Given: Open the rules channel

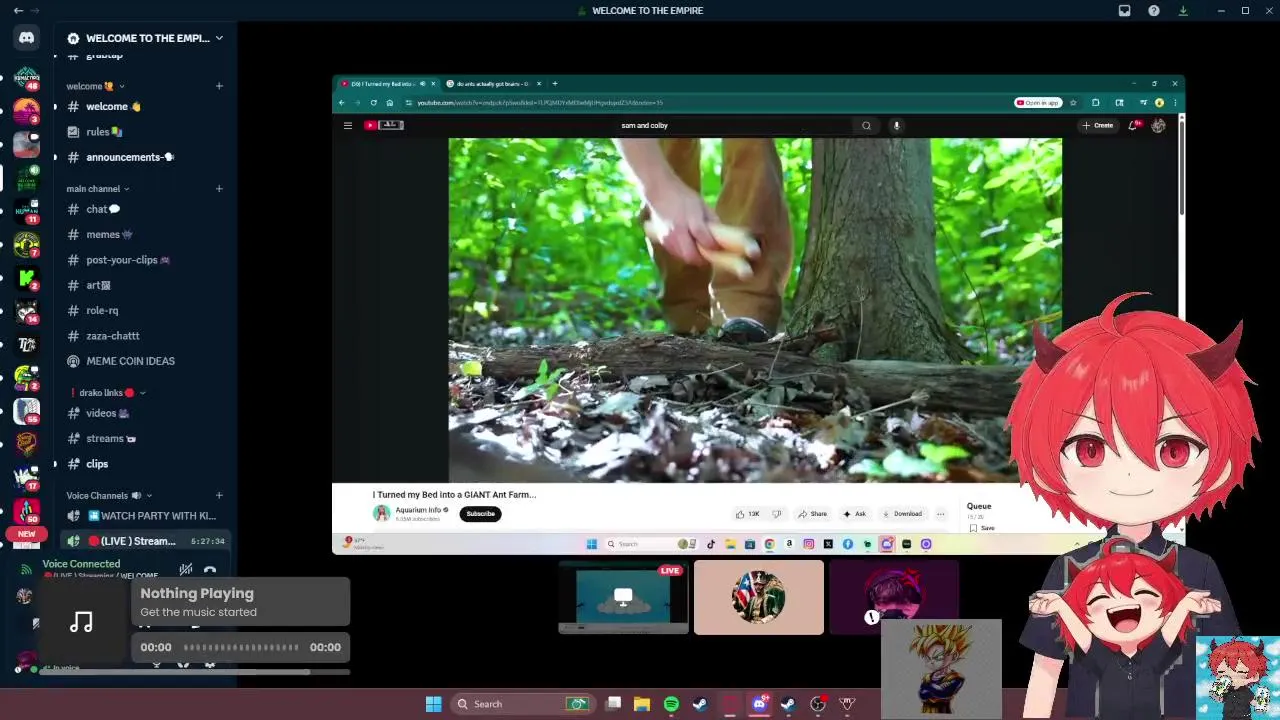Looking at the screenshot, I should pyautogui.click(x=145, y=132).
